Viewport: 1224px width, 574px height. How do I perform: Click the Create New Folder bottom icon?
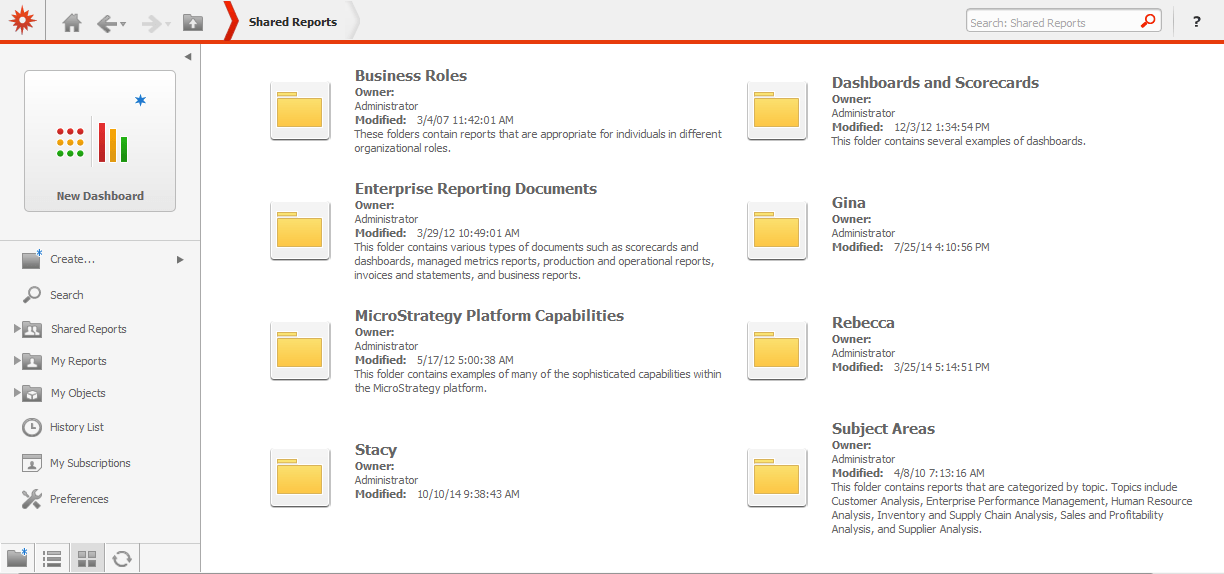[17, 558]
